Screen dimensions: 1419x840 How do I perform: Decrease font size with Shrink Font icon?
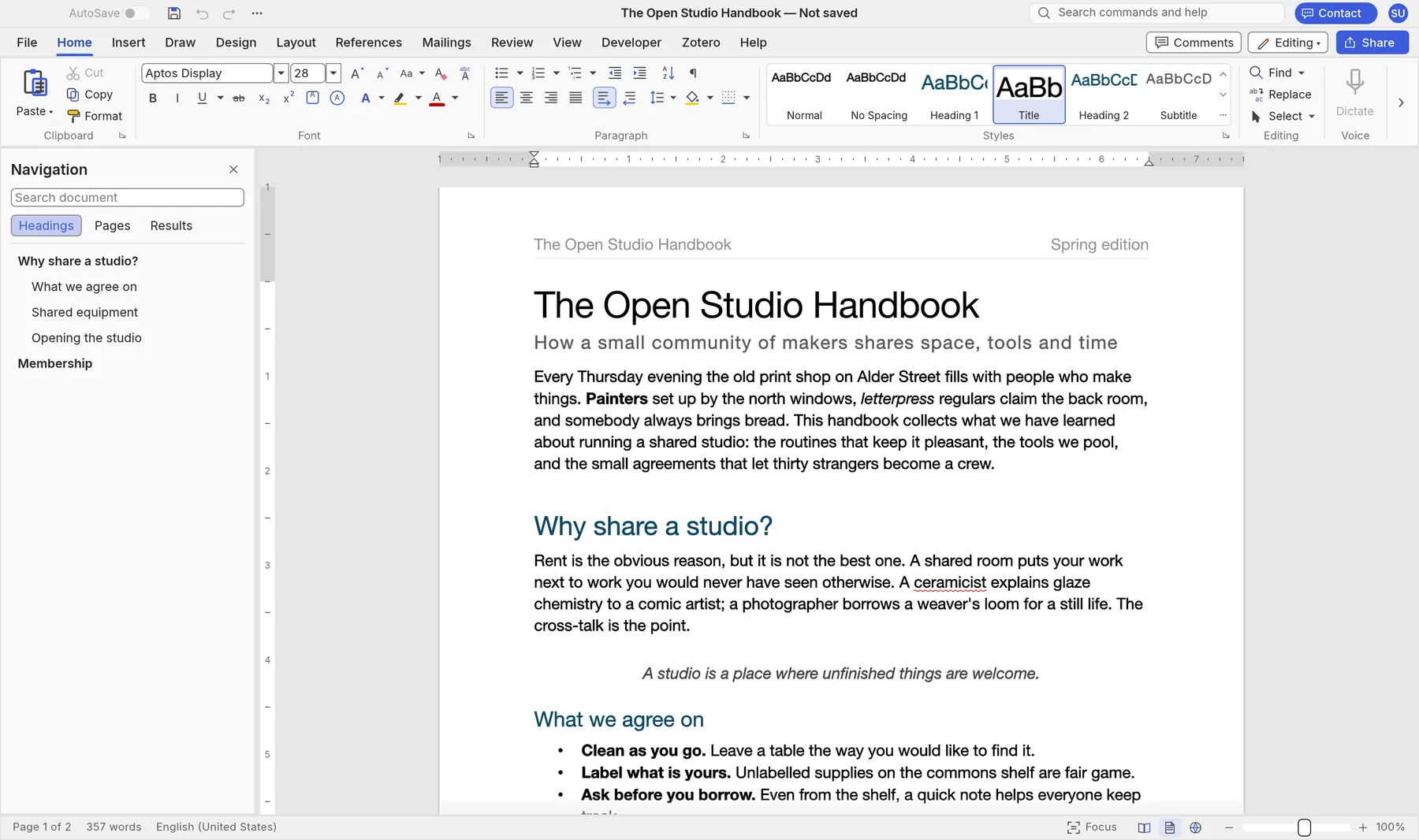click(x=382, y=73)
